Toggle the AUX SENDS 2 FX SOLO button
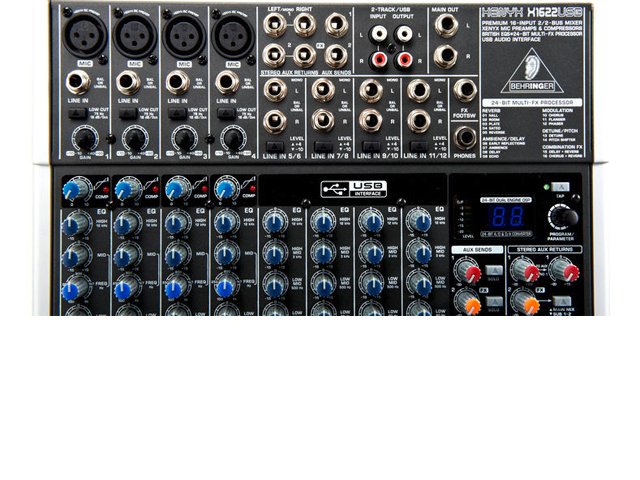Image resolution: width=640 pixels, height=480 pixels. point(494,302)
